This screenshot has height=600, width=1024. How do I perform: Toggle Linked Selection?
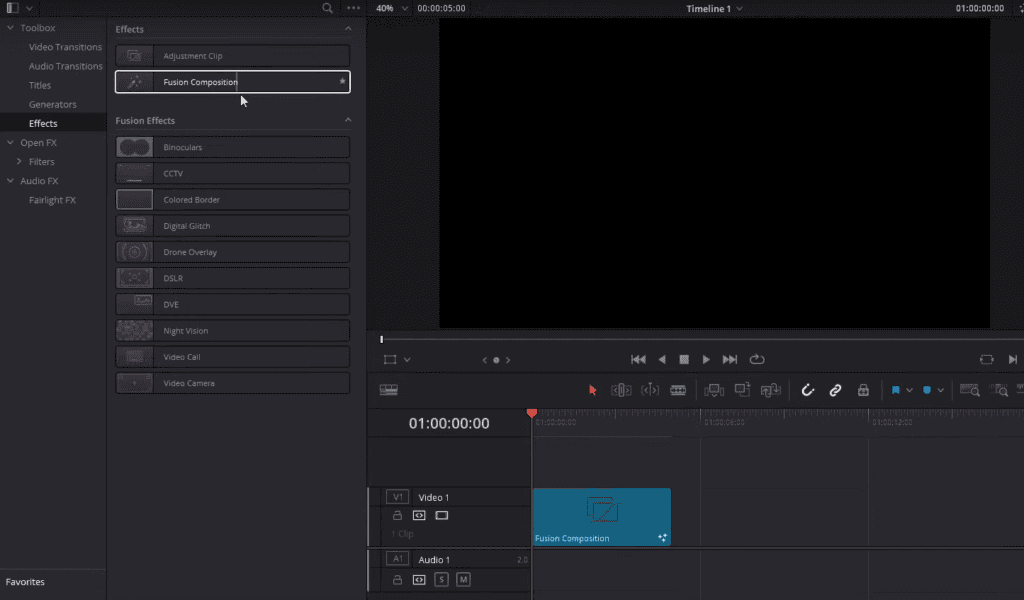[835, 390]
